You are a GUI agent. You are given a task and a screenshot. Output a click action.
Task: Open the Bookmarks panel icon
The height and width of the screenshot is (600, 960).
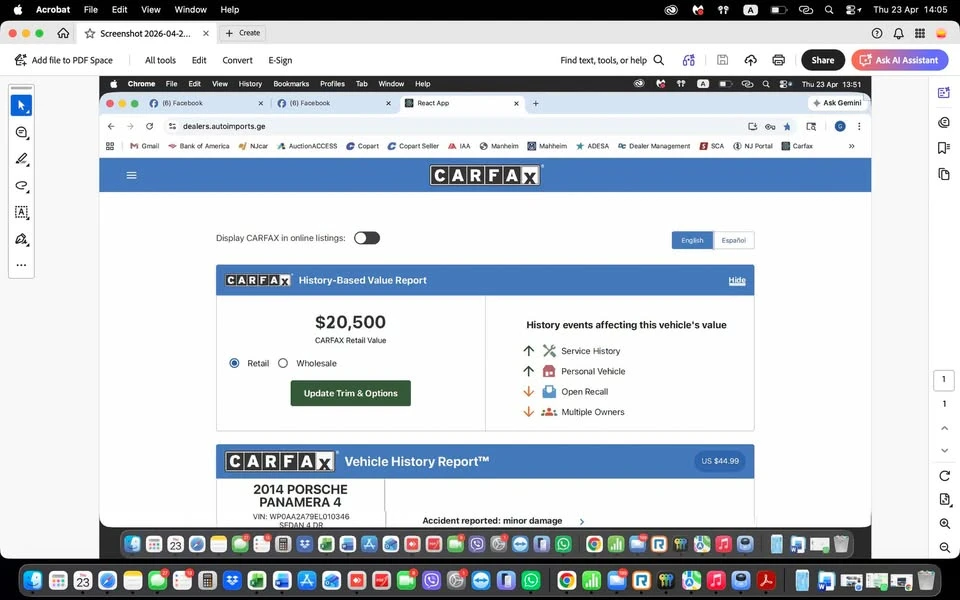click(943, 148)
